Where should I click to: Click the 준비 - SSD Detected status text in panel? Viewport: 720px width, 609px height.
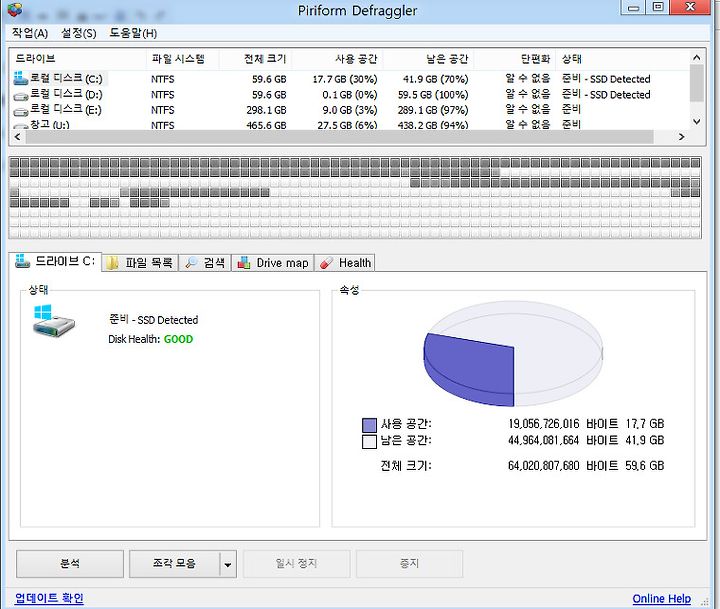click(x=153, y=320)
